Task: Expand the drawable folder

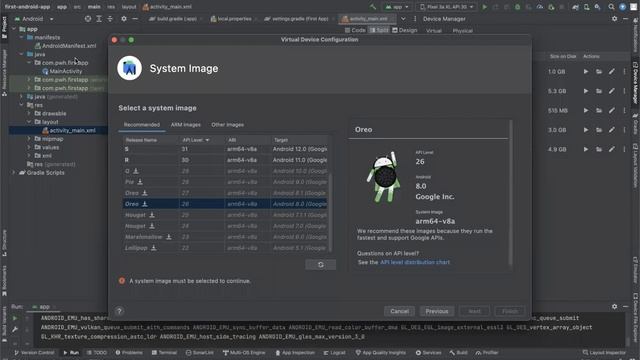Action: (x=29, y=113)
